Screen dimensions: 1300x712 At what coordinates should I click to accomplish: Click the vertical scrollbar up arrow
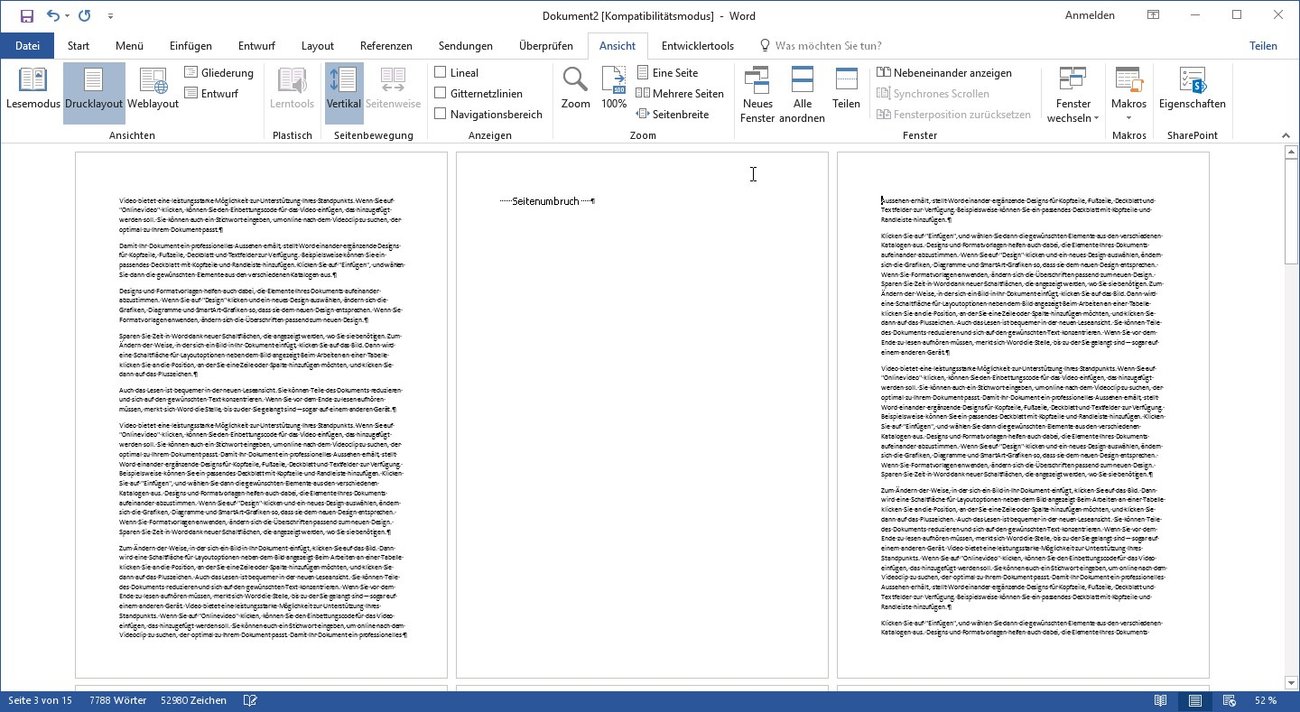click(x=1291, y=154)
